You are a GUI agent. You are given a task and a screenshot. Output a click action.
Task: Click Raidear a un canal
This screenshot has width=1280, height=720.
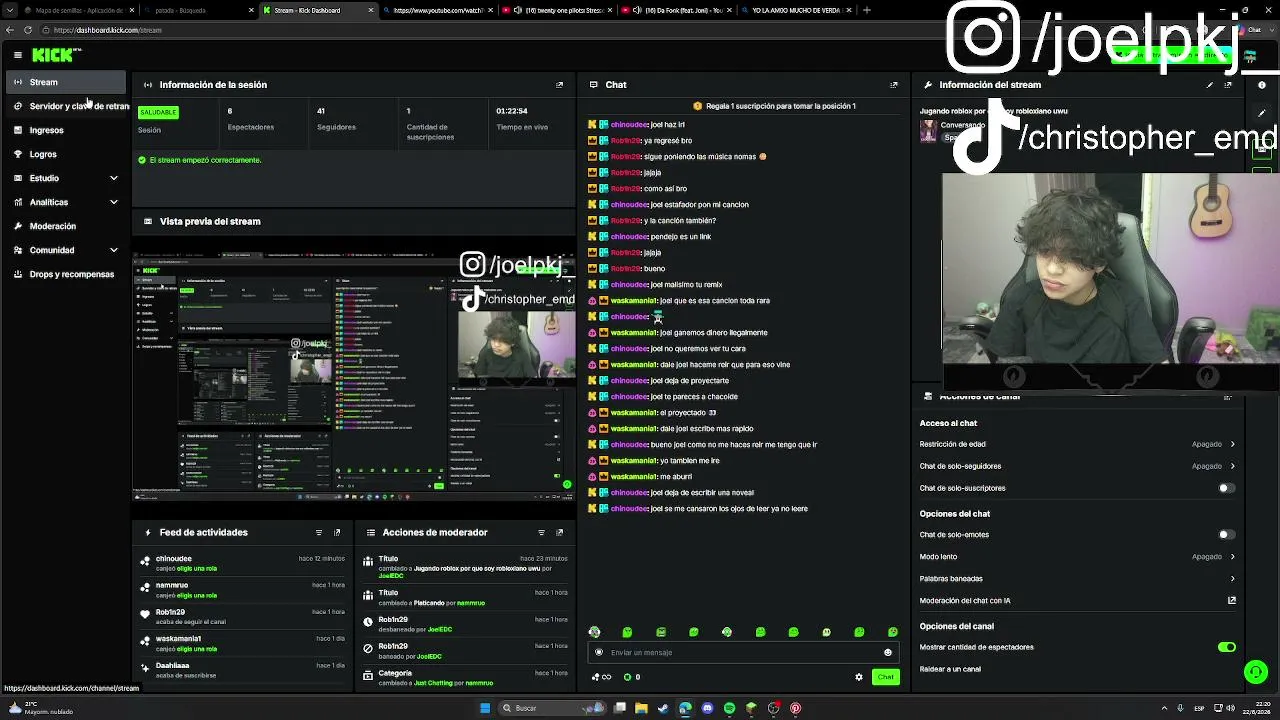[950, 669]
